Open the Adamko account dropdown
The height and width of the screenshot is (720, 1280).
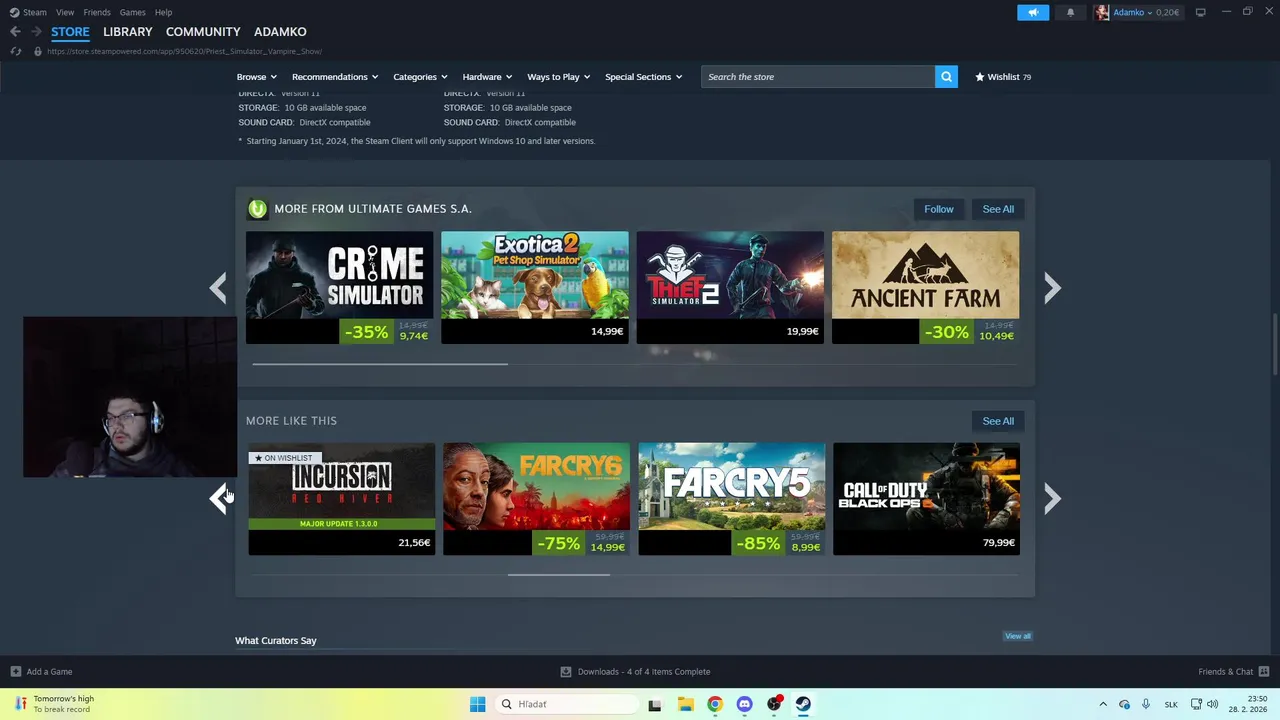tap(1131, 12)
